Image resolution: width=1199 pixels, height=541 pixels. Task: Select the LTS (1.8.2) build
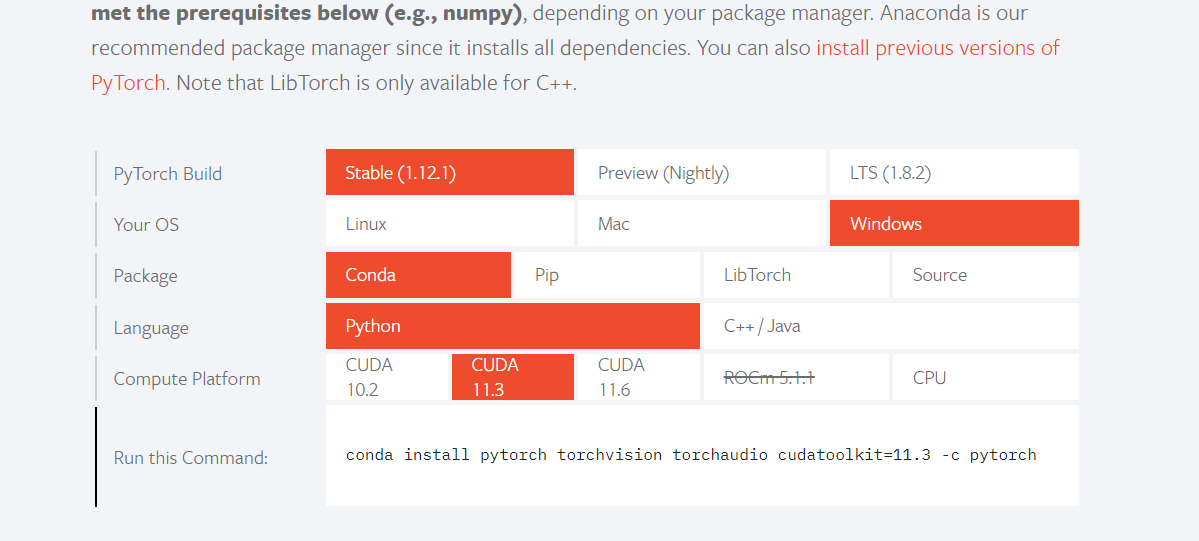pos(953,173)
